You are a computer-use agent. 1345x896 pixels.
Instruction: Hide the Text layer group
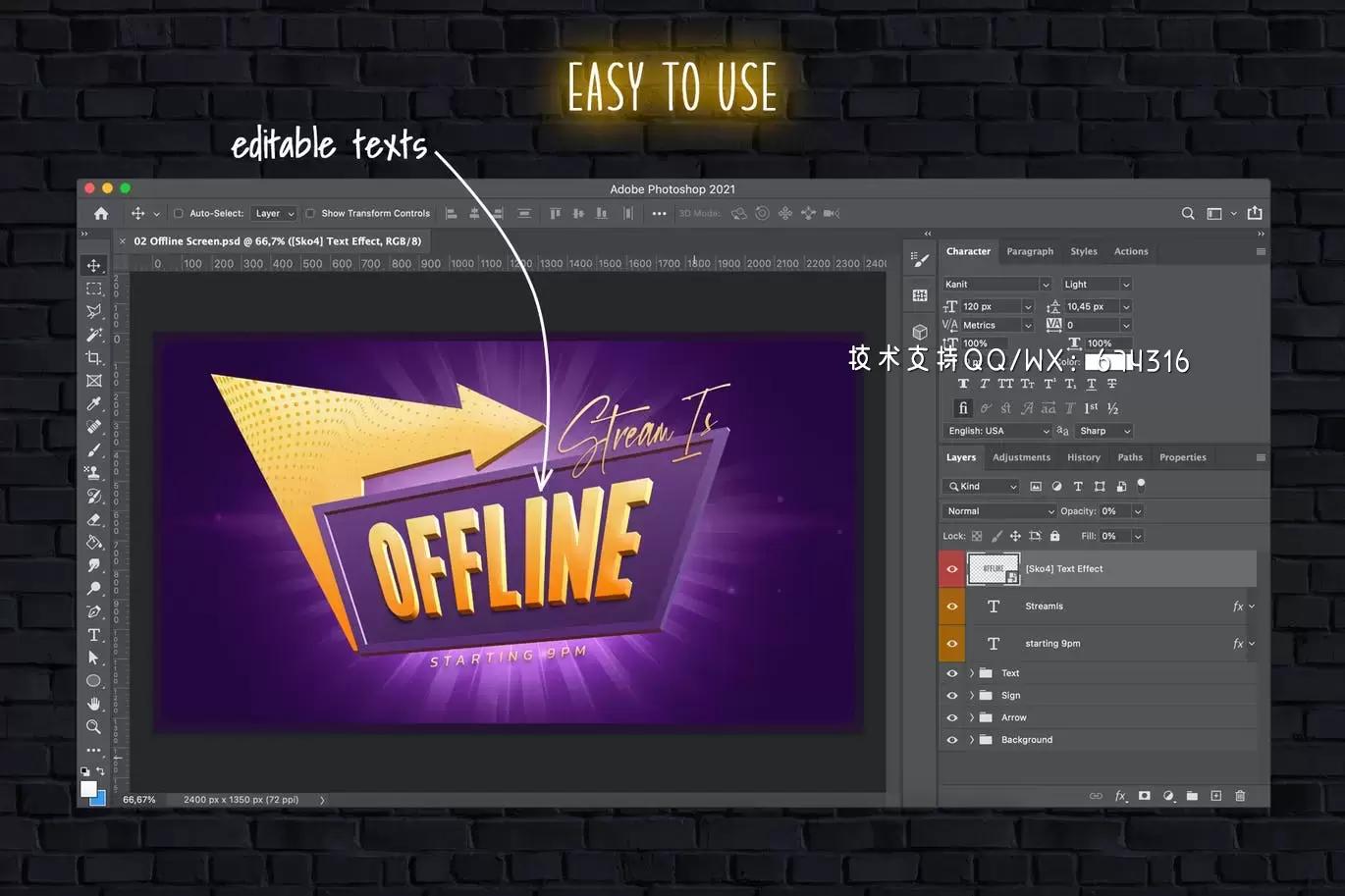[952, 673]
